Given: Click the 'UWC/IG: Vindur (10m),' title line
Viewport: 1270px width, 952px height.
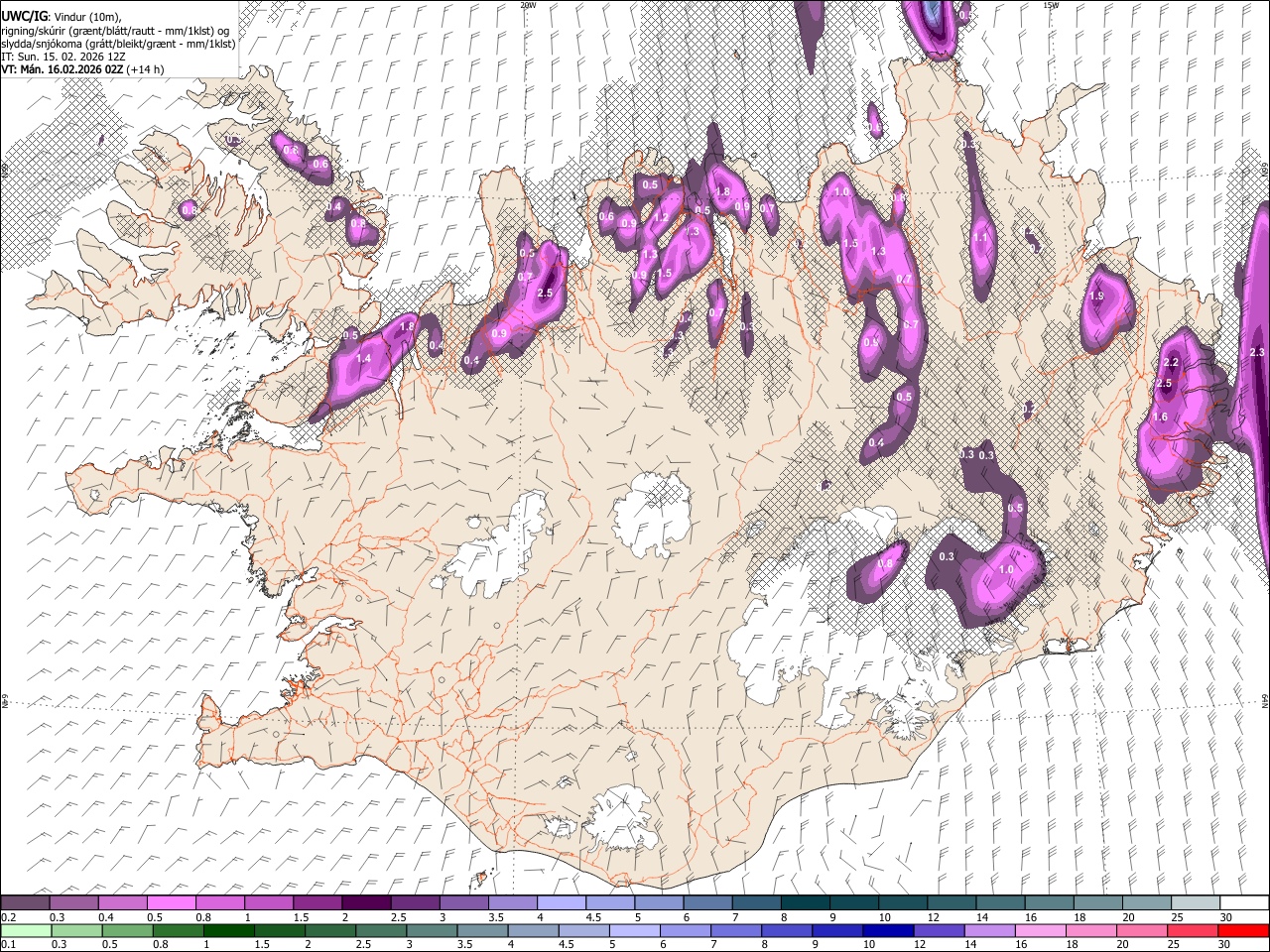Looking at the screenshot, I should coord(62,17).
